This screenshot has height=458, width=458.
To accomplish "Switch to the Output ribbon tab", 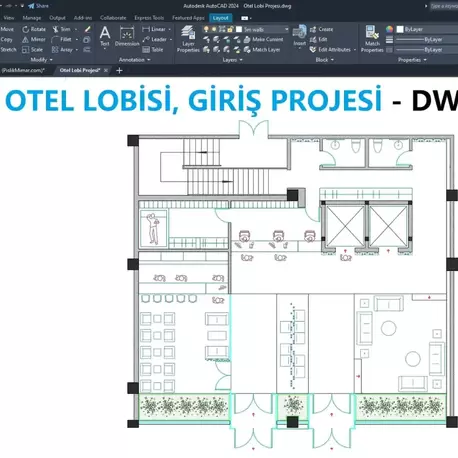I will pos(57,18).
